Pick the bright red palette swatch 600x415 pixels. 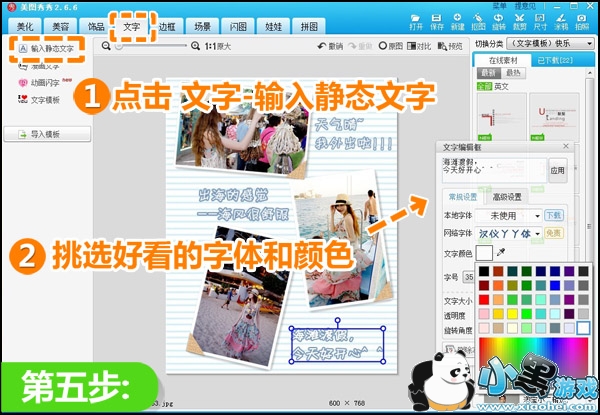484,299
